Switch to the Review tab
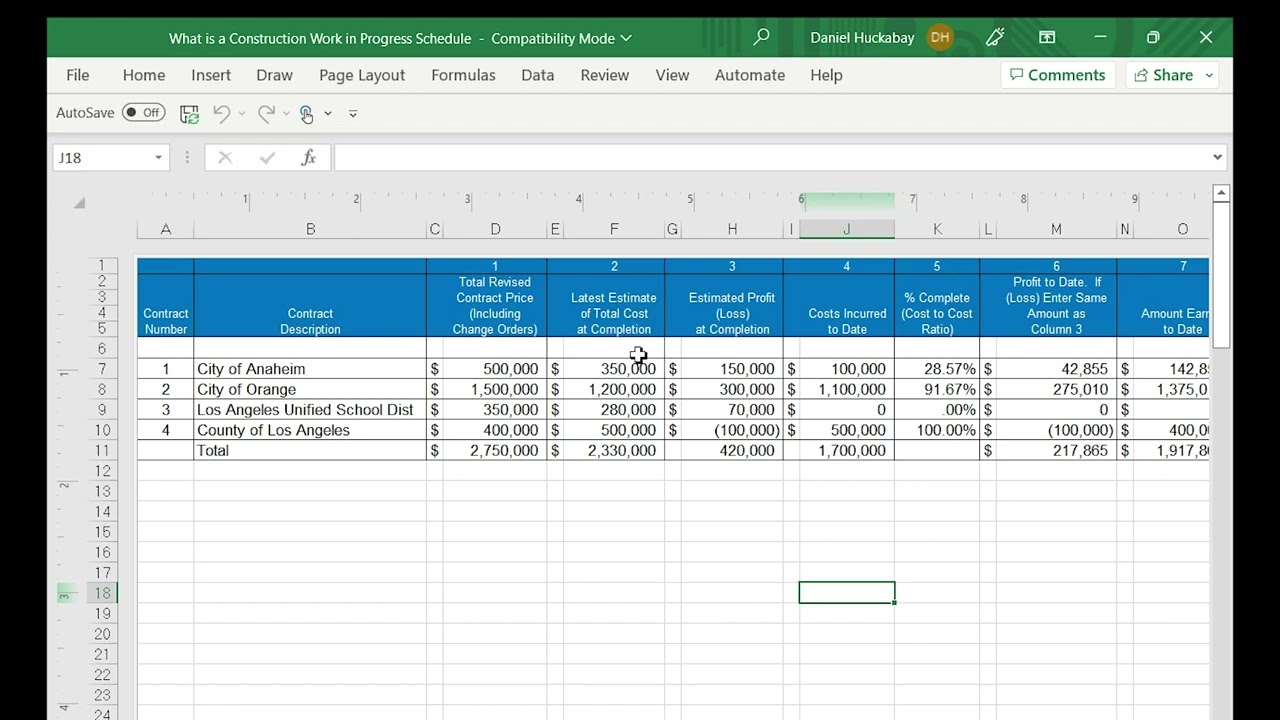Viewport: 1280px width, 720px height. [605, 75]
